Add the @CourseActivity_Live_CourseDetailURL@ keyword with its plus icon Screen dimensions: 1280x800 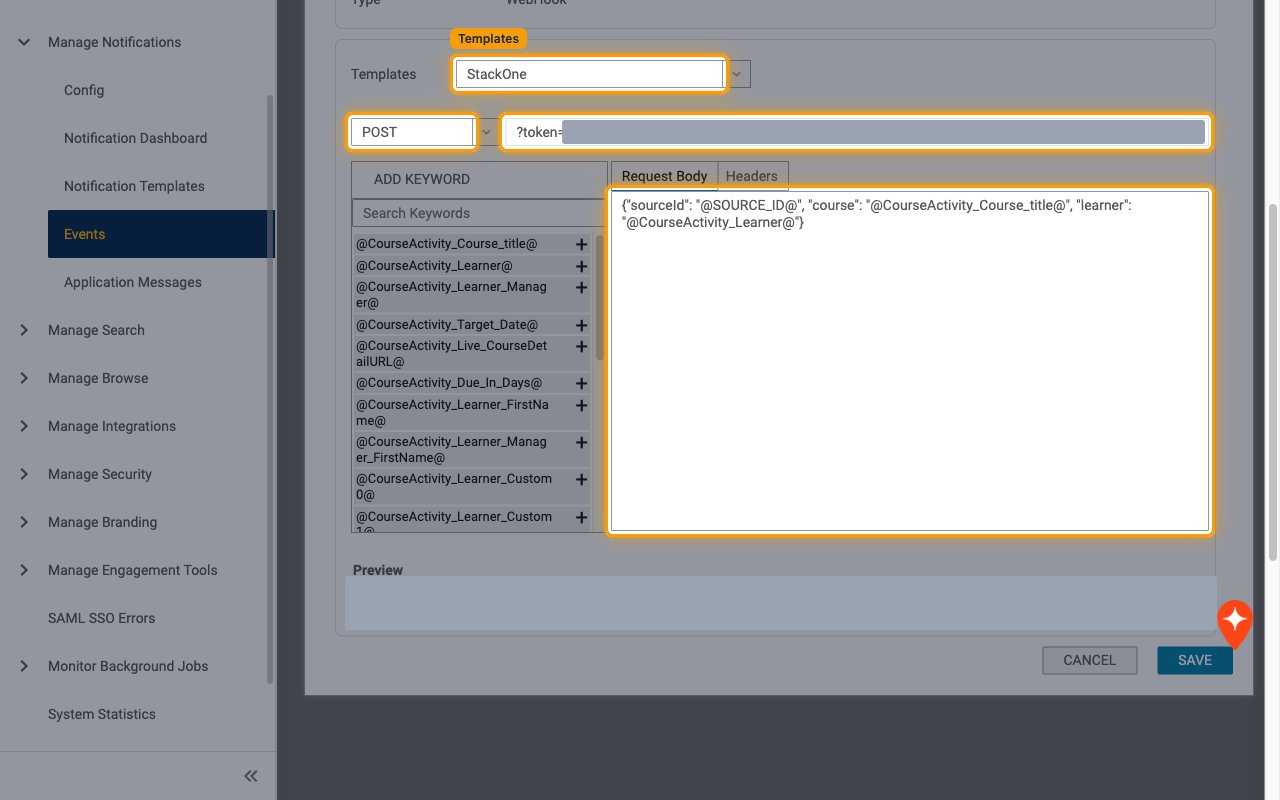581,347
